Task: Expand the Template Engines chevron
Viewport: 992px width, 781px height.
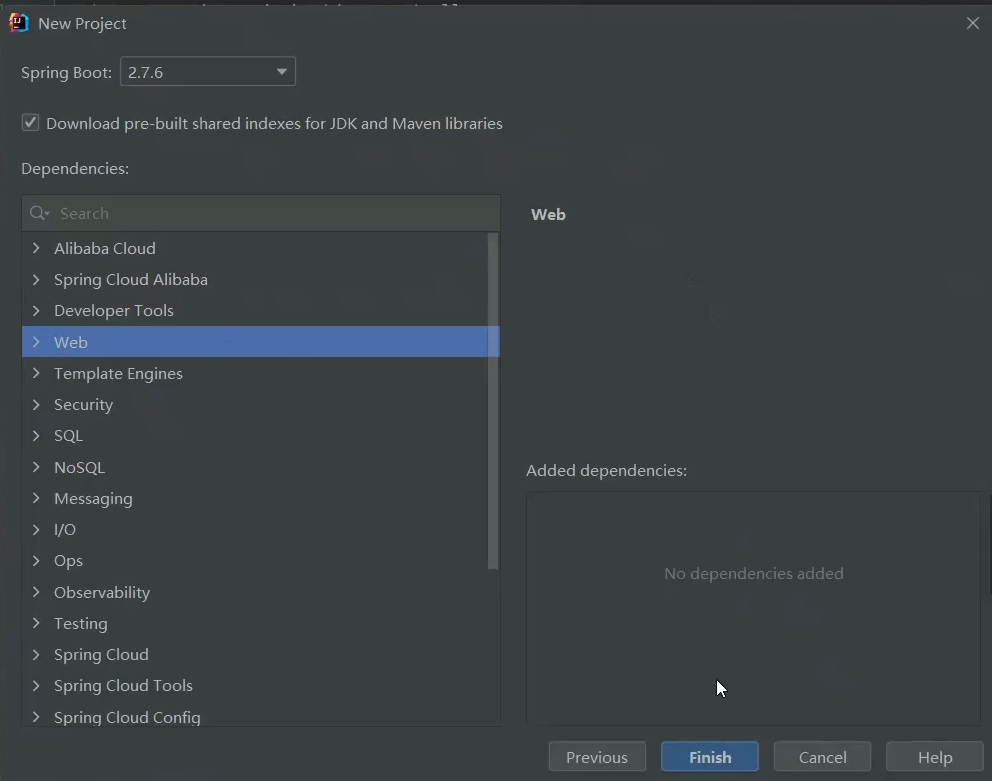Action: pos(36,373)
